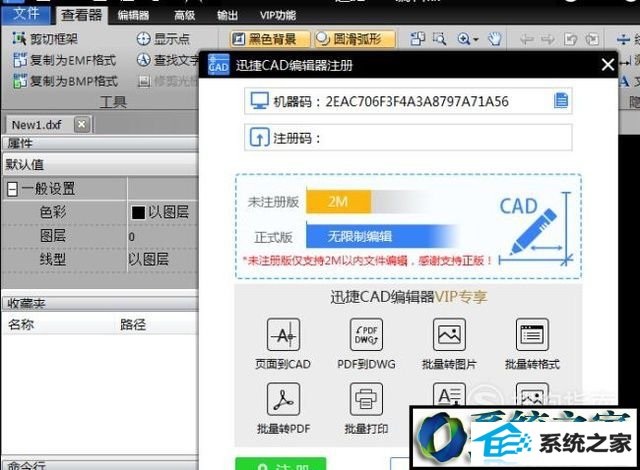
Task: Close the New1.dxf file tab
Action: [x=82, y=124]
